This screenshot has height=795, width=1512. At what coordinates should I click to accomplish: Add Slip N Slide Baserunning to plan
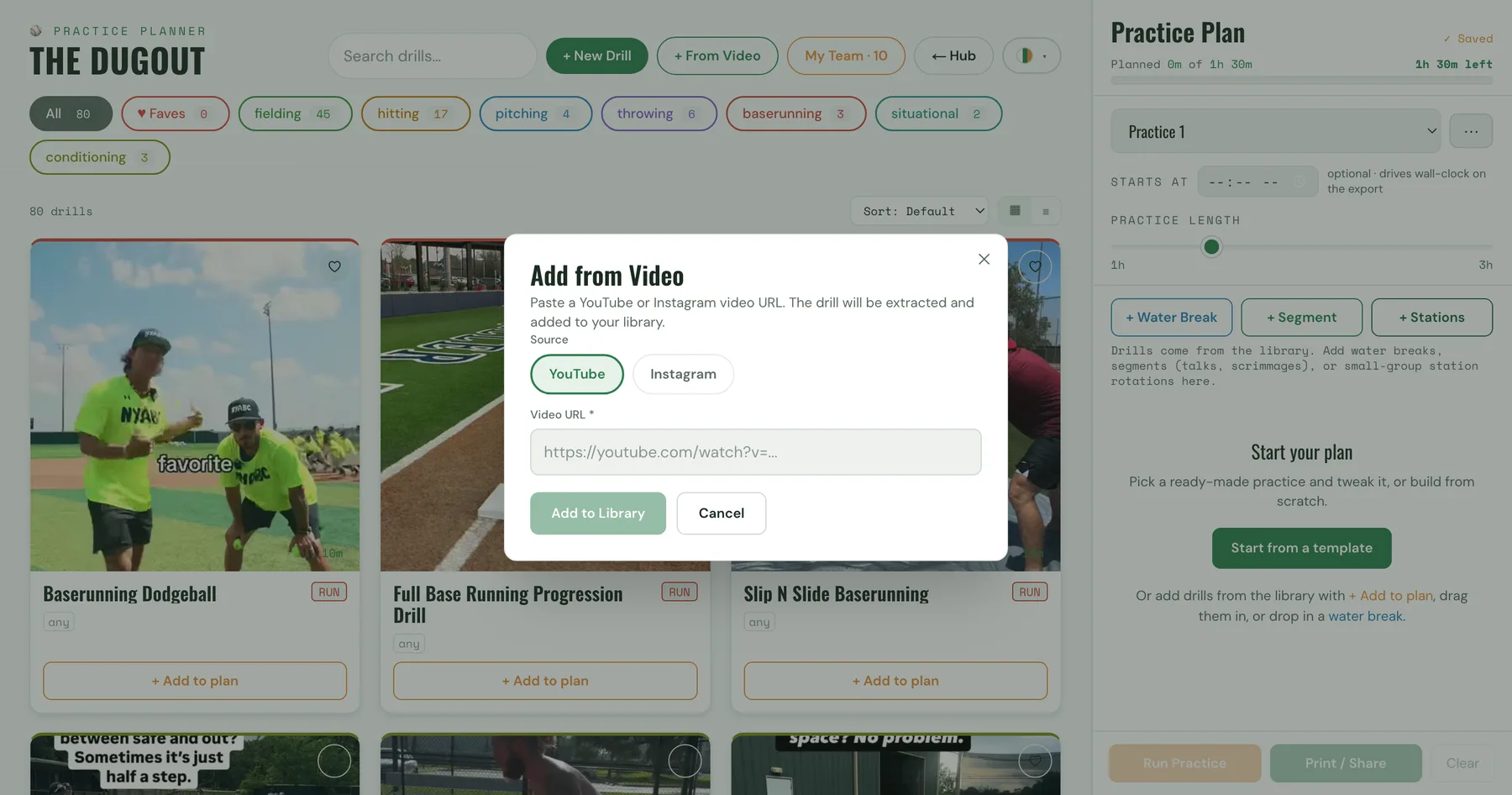[x=895, y=681]
